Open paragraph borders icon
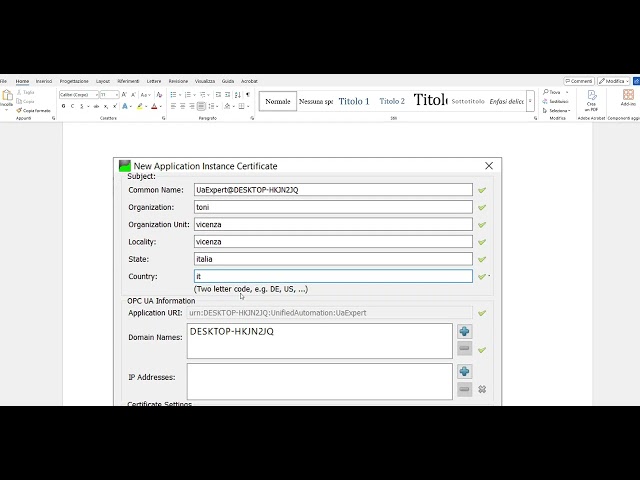 point(242,106)
